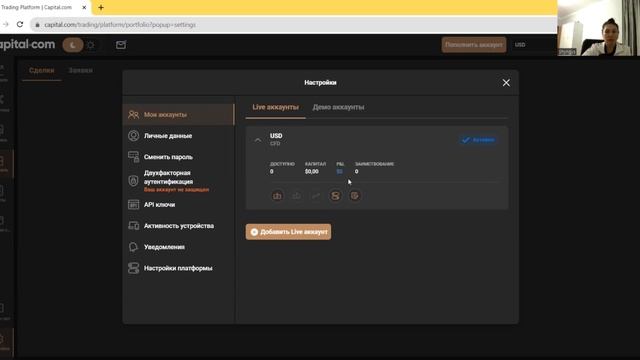The height and width of the screenshot is (360, 640).
Task: Switch to light theme sun icon
Action: tap(91, 45)
